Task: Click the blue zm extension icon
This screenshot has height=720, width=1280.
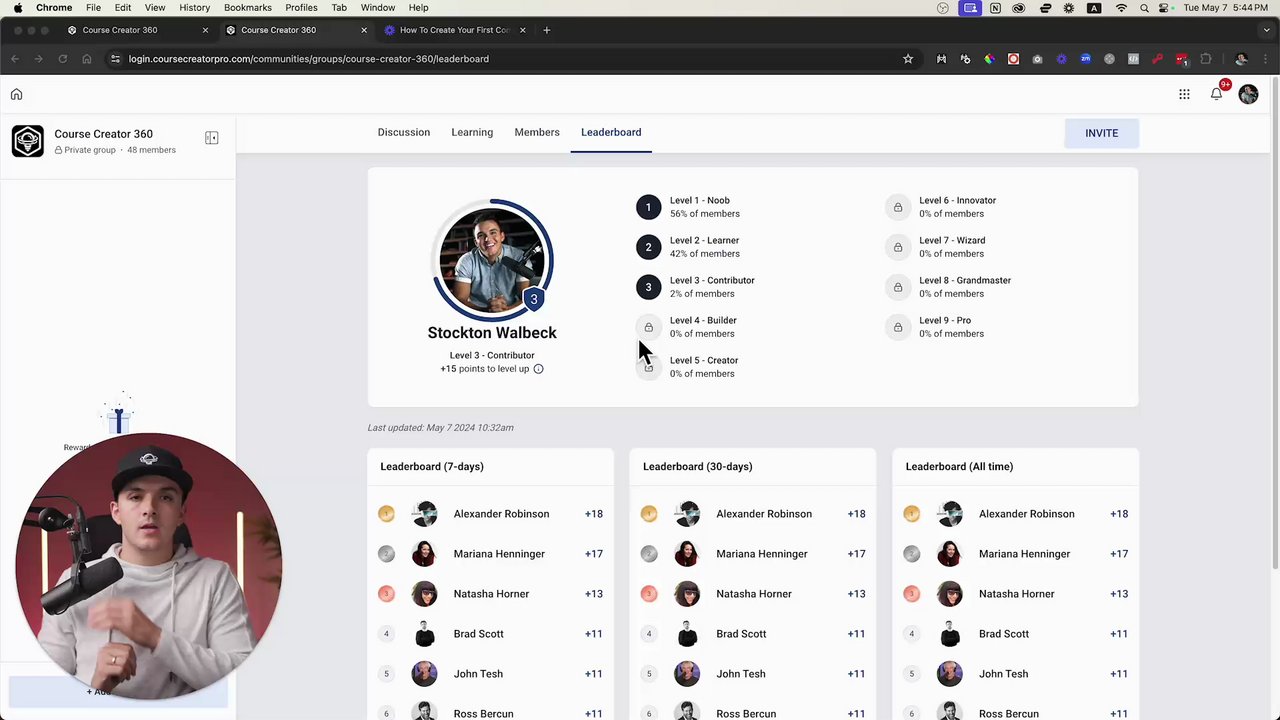Action: 1085,59
